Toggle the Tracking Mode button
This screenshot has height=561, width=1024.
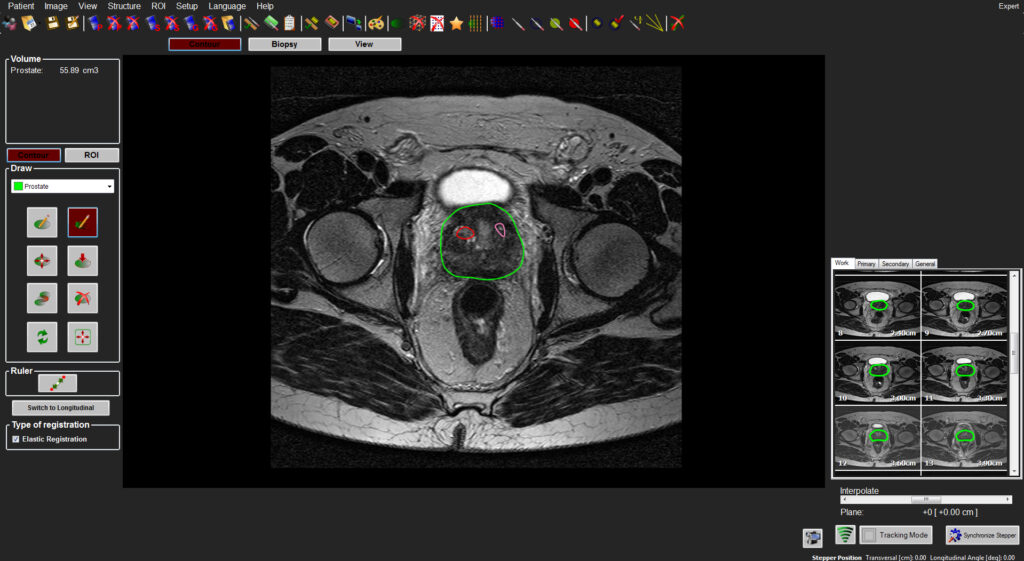(896, 535)
